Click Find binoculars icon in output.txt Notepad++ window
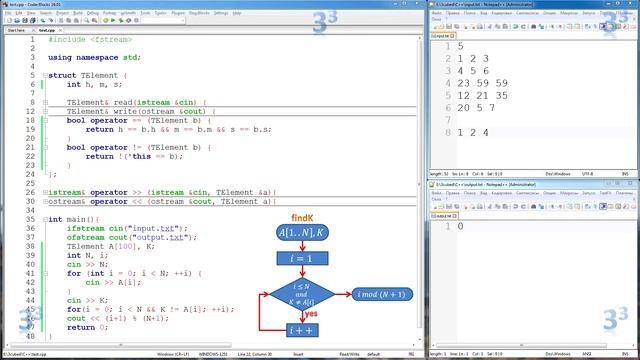Screen dimensions: 640x360 [533, 207]
